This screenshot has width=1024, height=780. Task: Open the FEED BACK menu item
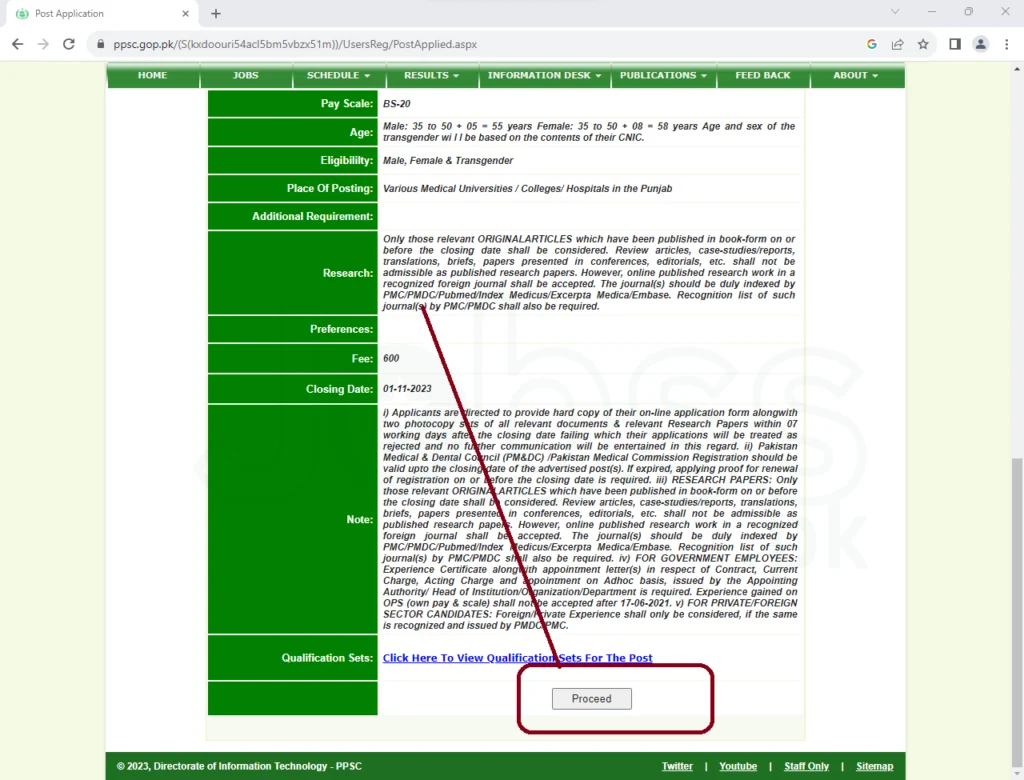(763, 75)
